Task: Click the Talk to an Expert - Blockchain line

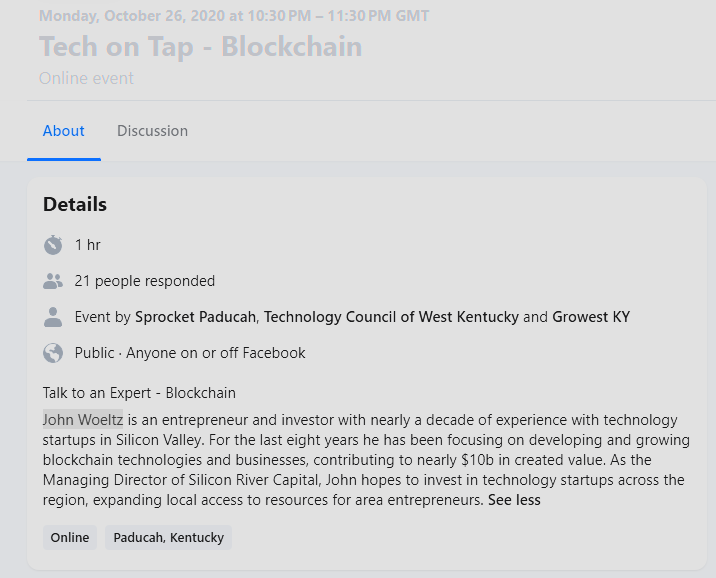Action: (x=139, y=393)
